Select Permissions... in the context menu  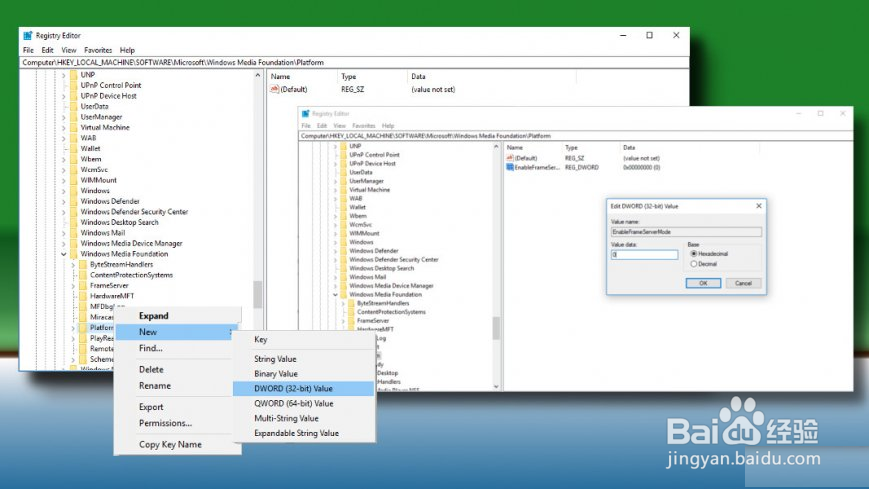pyautogui.click(x=177, y=423)
